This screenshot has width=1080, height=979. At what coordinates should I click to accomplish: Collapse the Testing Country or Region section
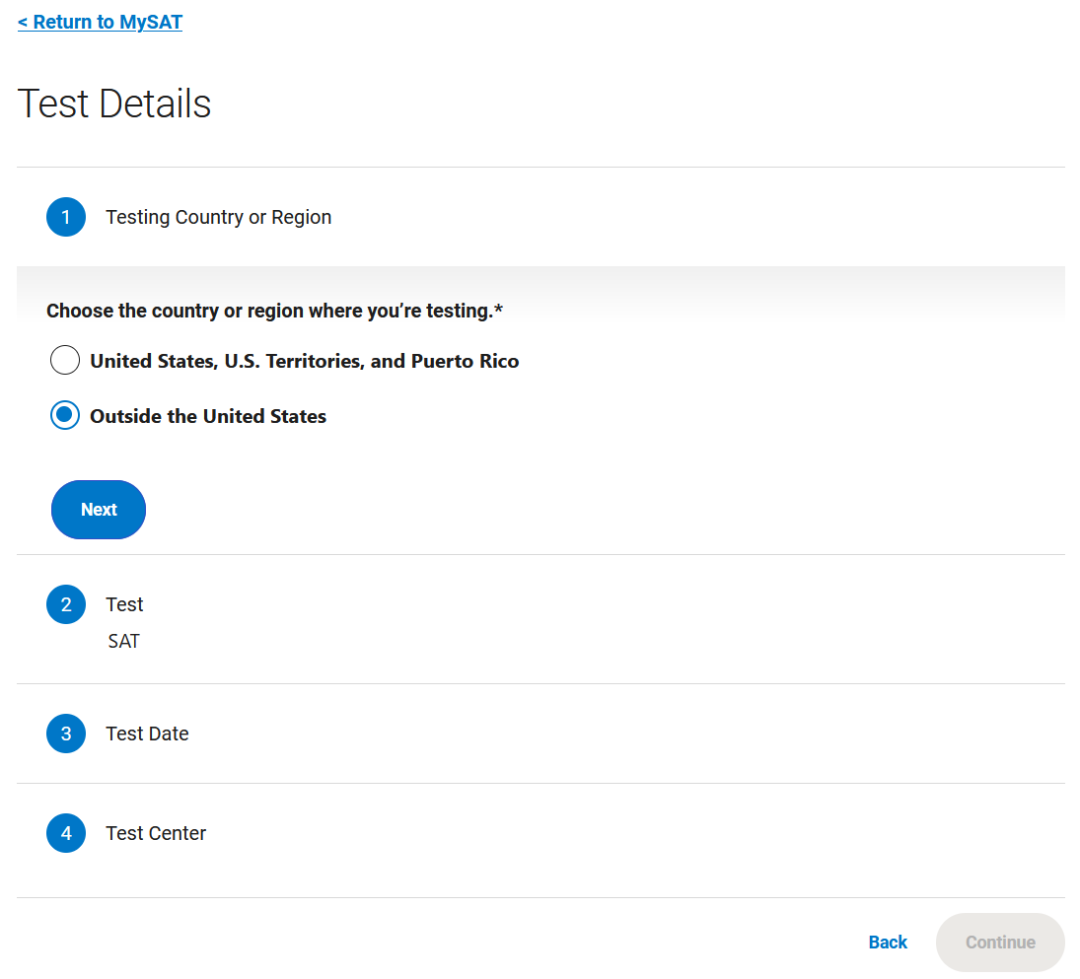(218, 217)
